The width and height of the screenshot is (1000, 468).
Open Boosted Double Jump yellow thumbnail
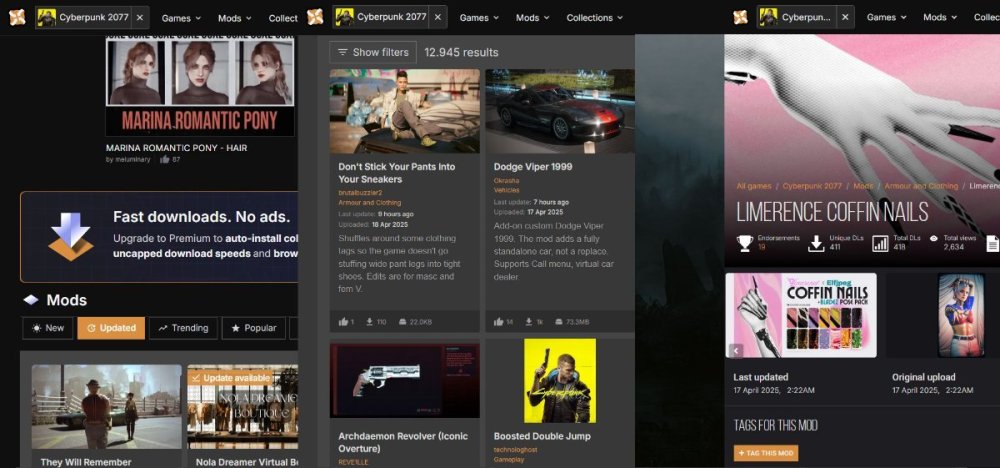coord(560,381)
